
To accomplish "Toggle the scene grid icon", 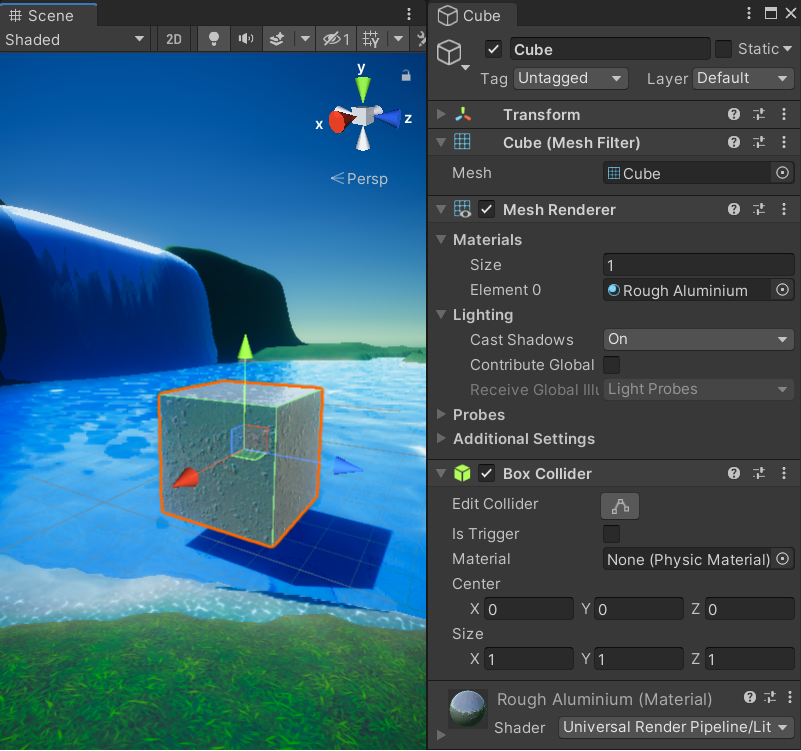I will pos(371,39).
